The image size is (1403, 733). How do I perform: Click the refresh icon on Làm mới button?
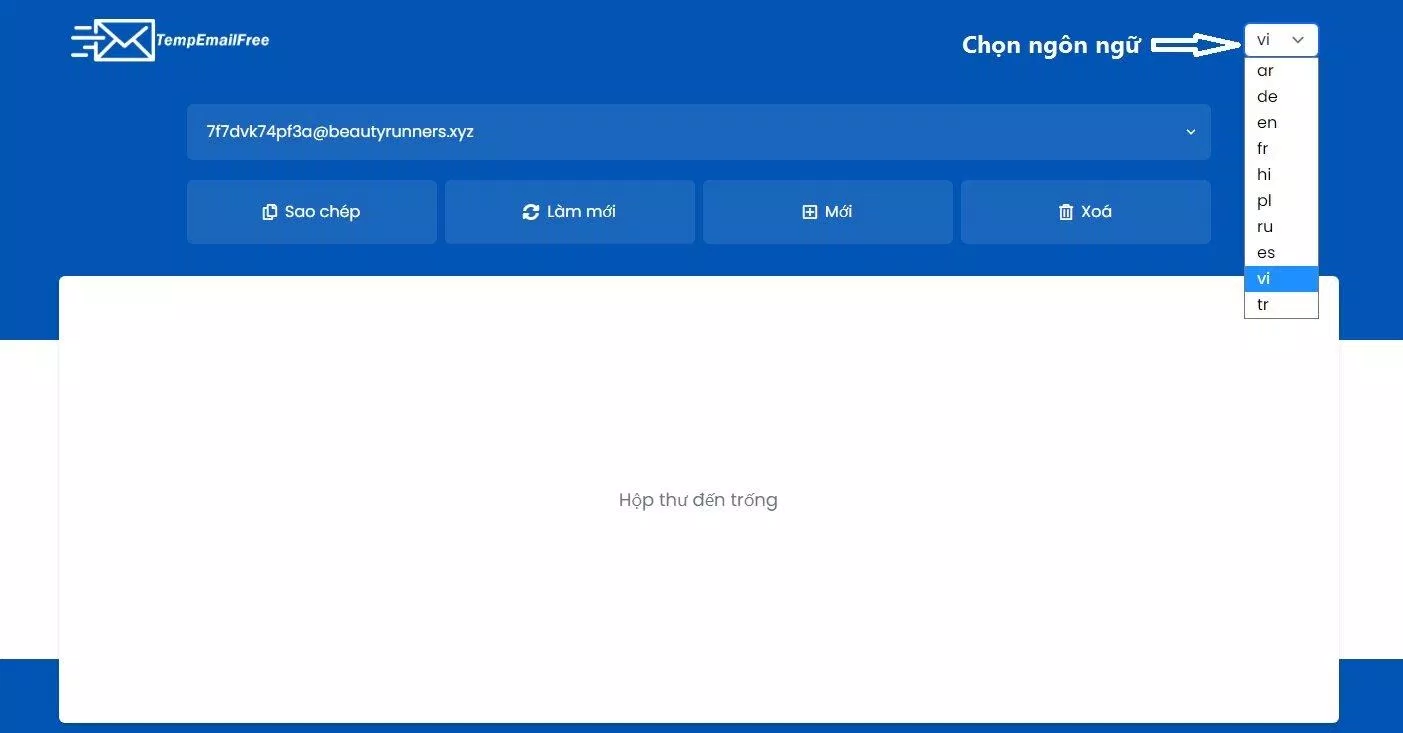coord(530,211)
